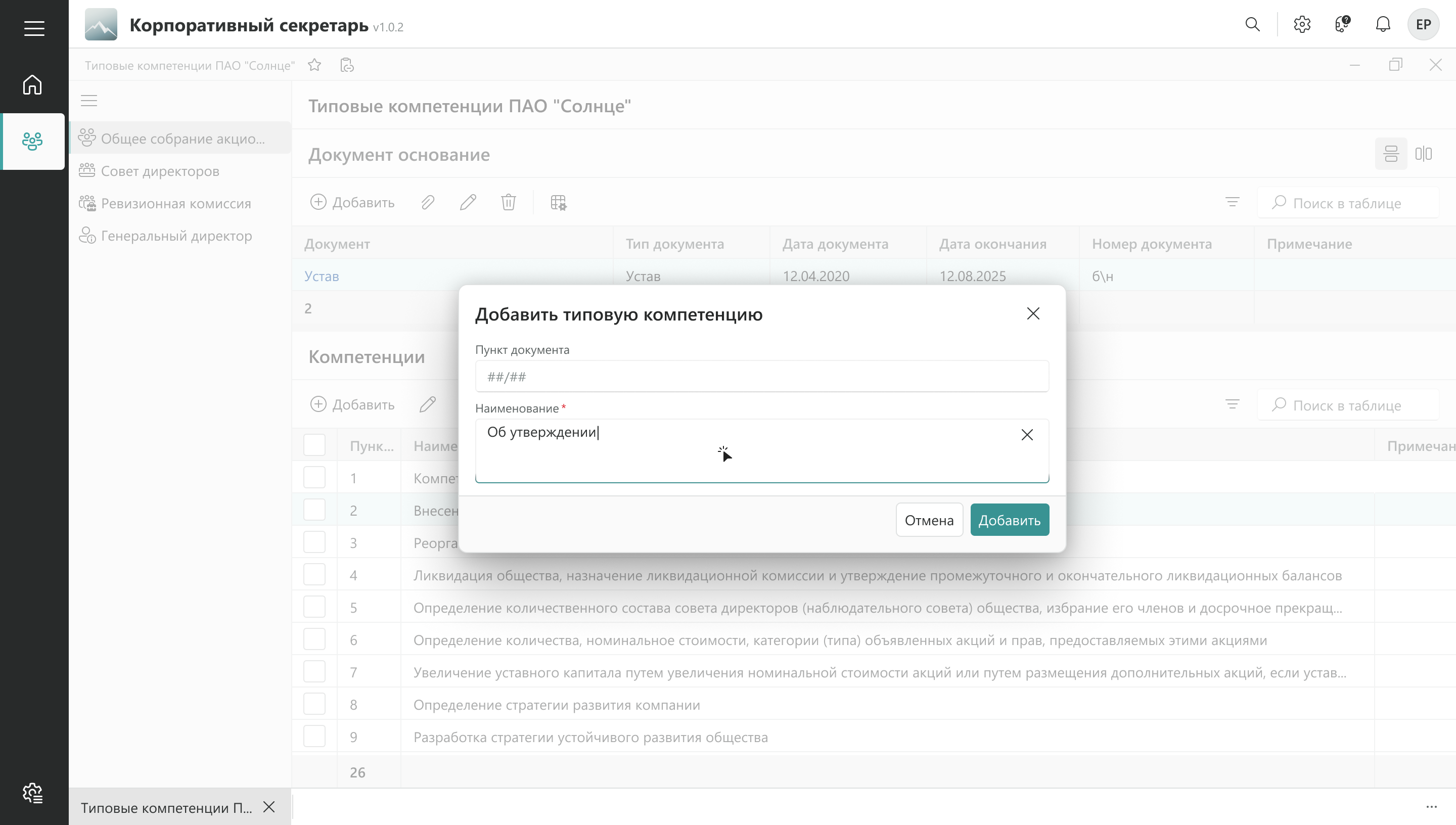Click the support headset help icon
This screenshot has width=1456, height=825.
click(x=1342, y=24)
